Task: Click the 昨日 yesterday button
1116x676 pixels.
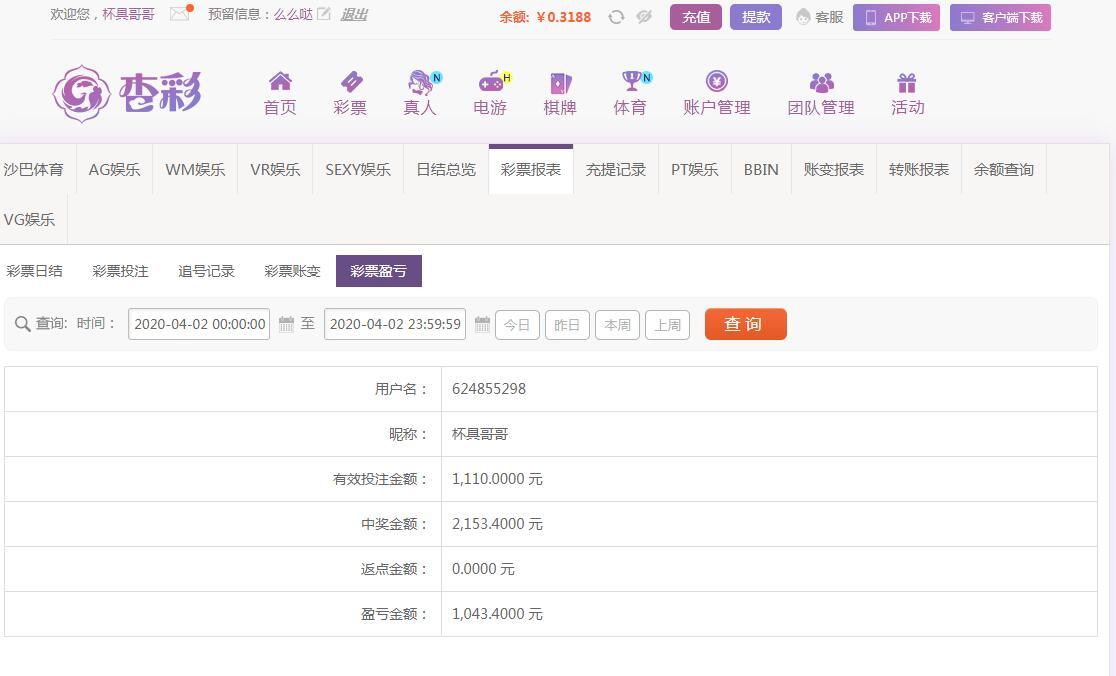Action: click(567, 324)
